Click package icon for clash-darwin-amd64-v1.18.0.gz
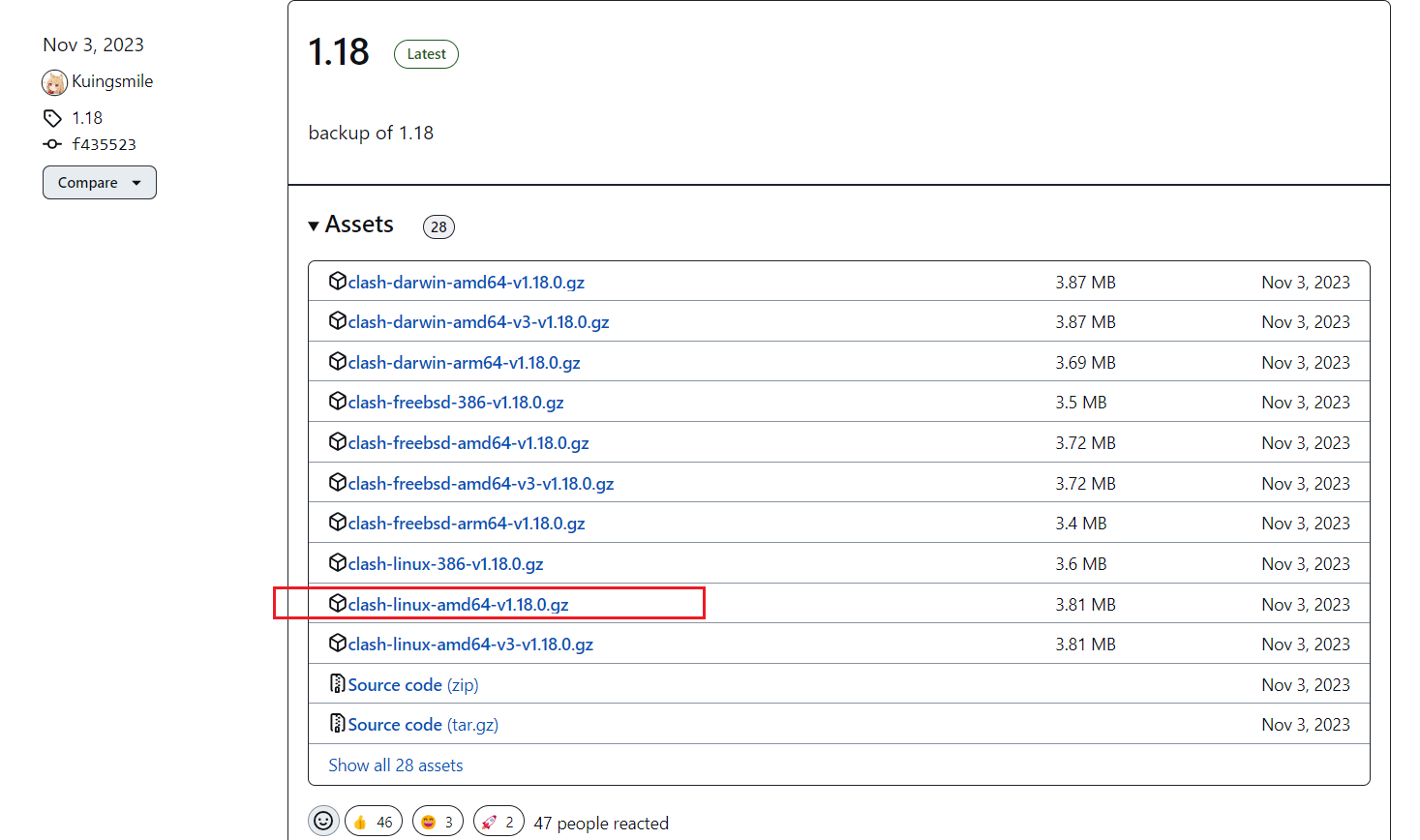 tap(337, 282)
